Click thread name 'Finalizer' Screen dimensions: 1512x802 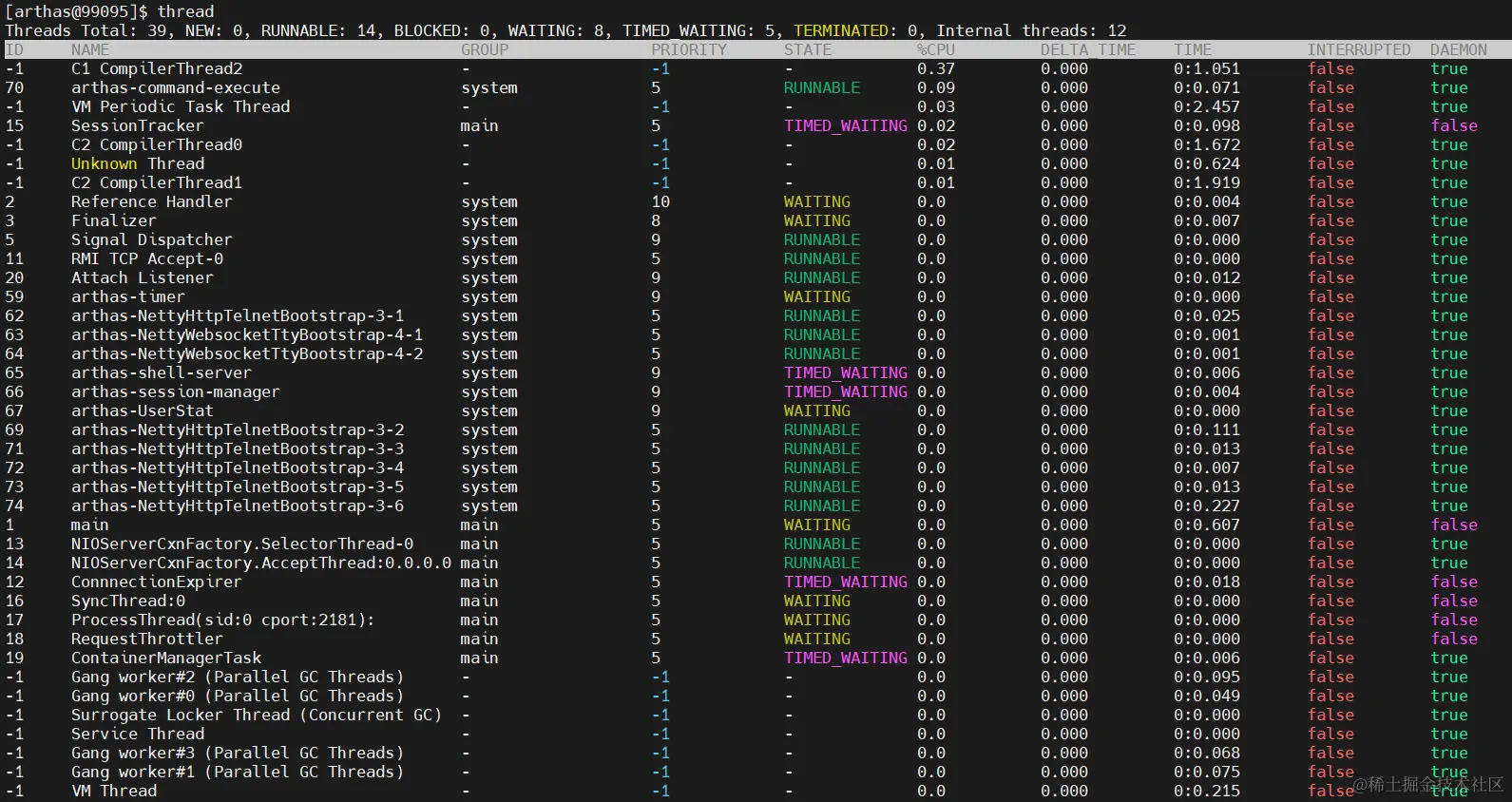click(x=114, y=220)
